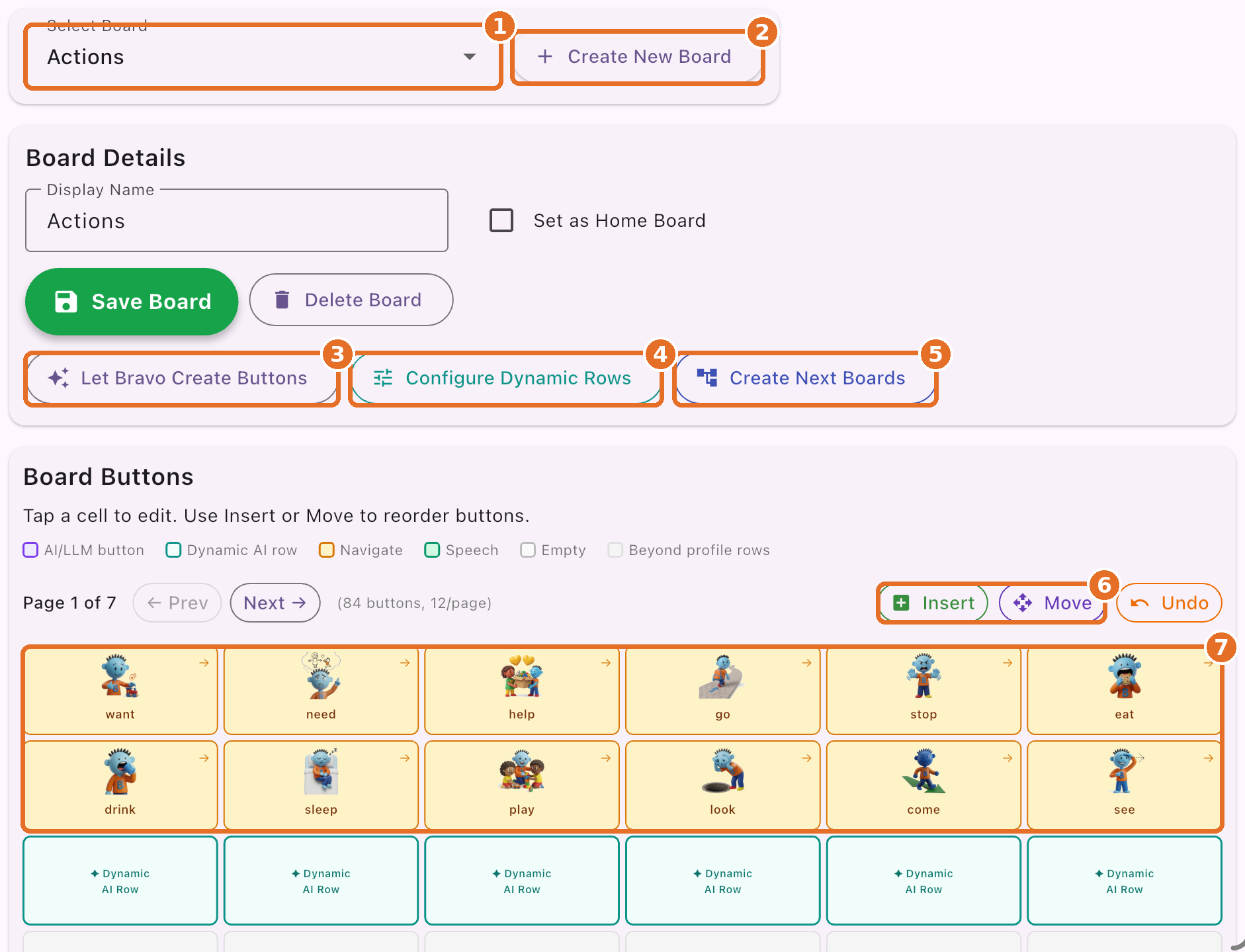Click the navigate arrow on the stop cell
The image size is (1245, 952).
[x=1008, y=663]
